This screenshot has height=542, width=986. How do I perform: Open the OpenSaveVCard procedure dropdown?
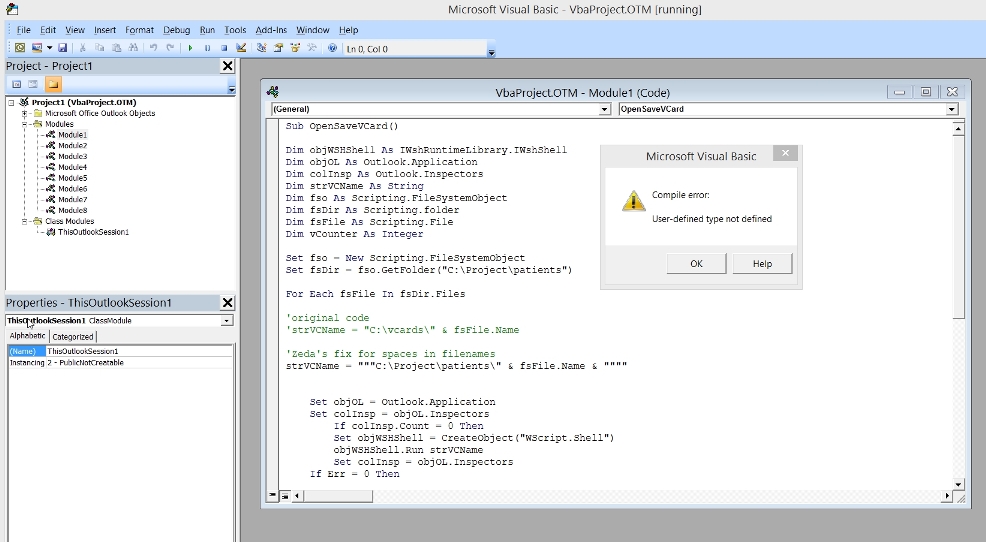tap(952, 109)
